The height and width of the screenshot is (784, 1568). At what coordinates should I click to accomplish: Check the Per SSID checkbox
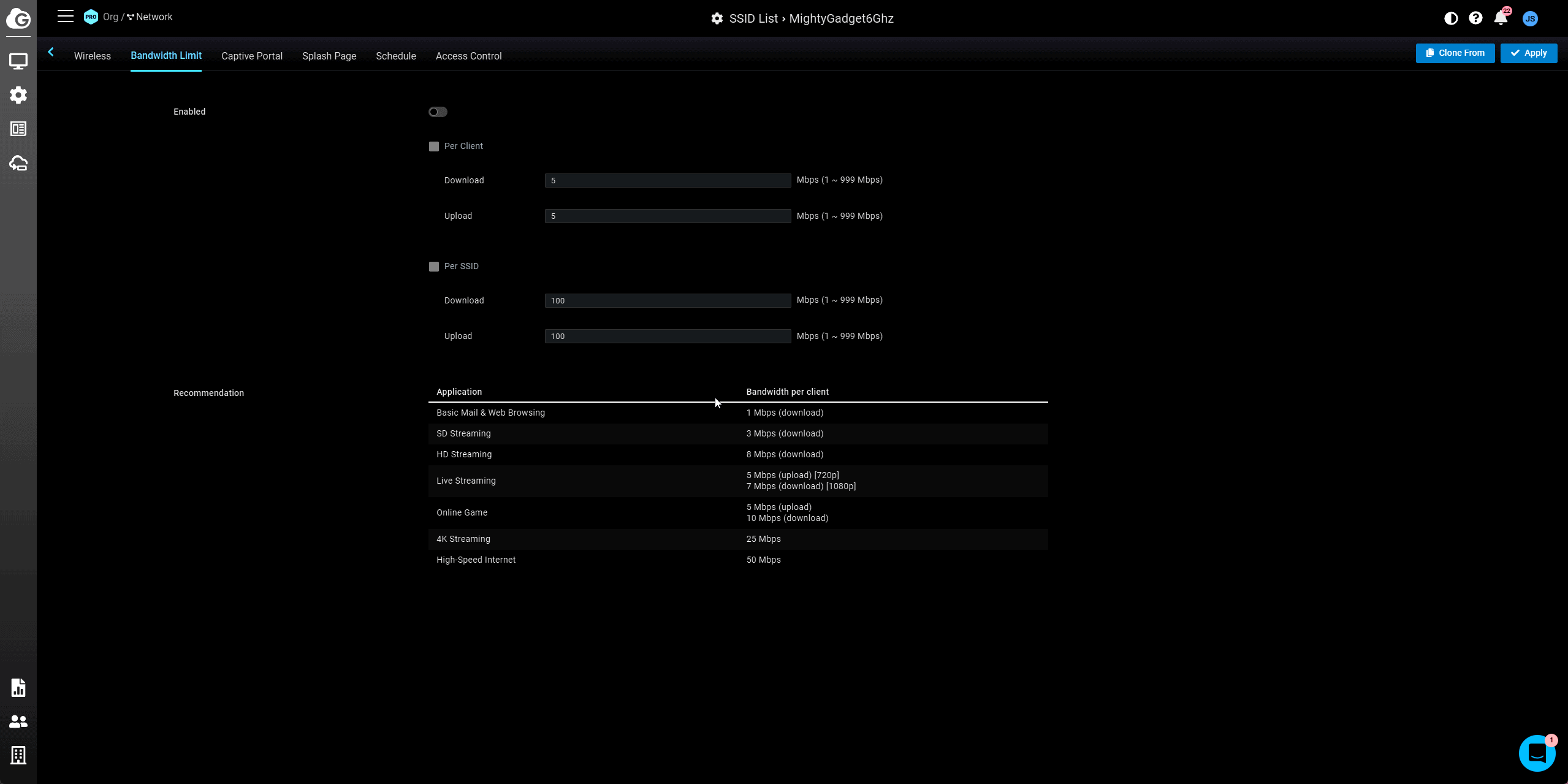click(434, 267)
